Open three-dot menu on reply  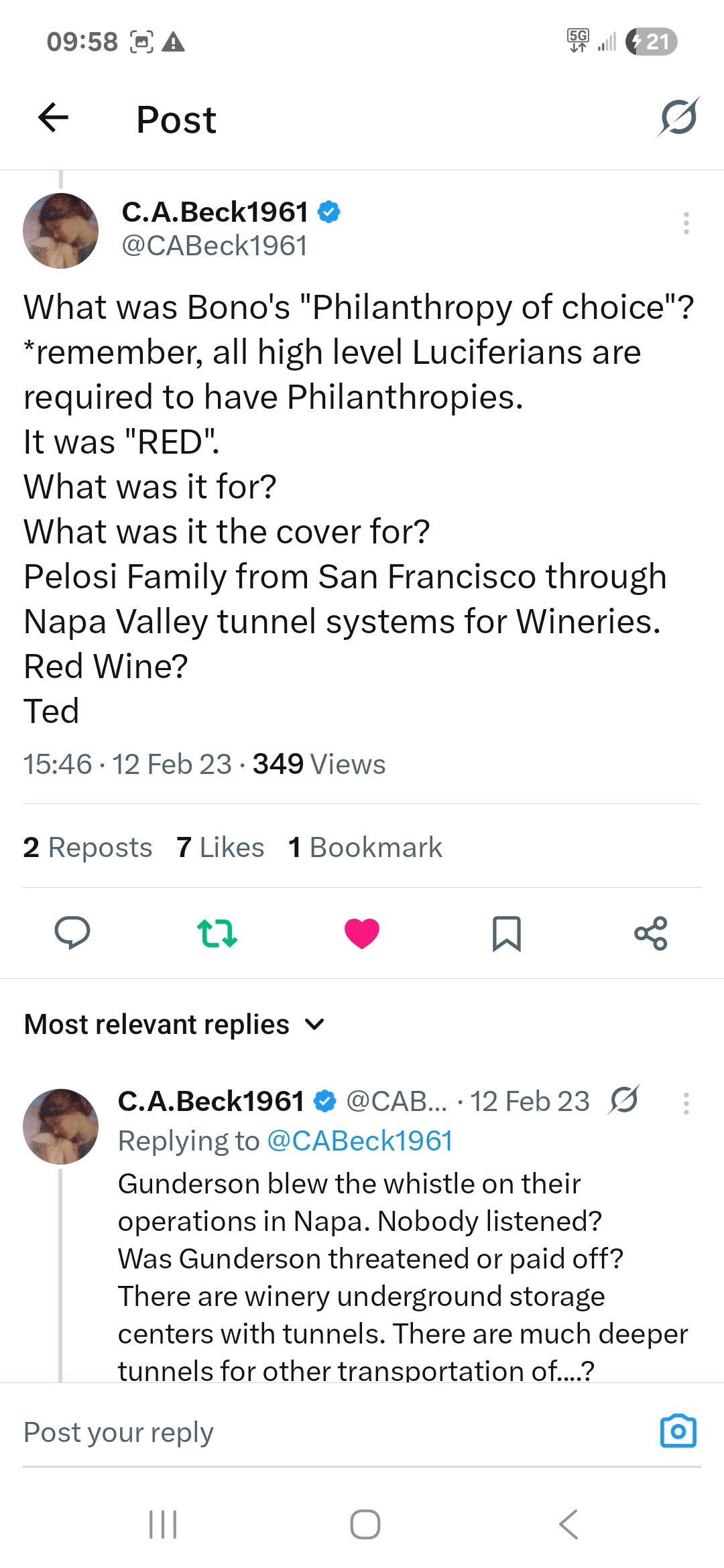(x=686, y=1103)
